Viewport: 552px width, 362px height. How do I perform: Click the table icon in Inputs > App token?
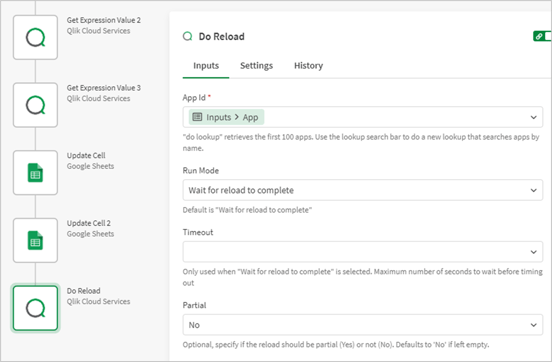(x=197, y=117)
